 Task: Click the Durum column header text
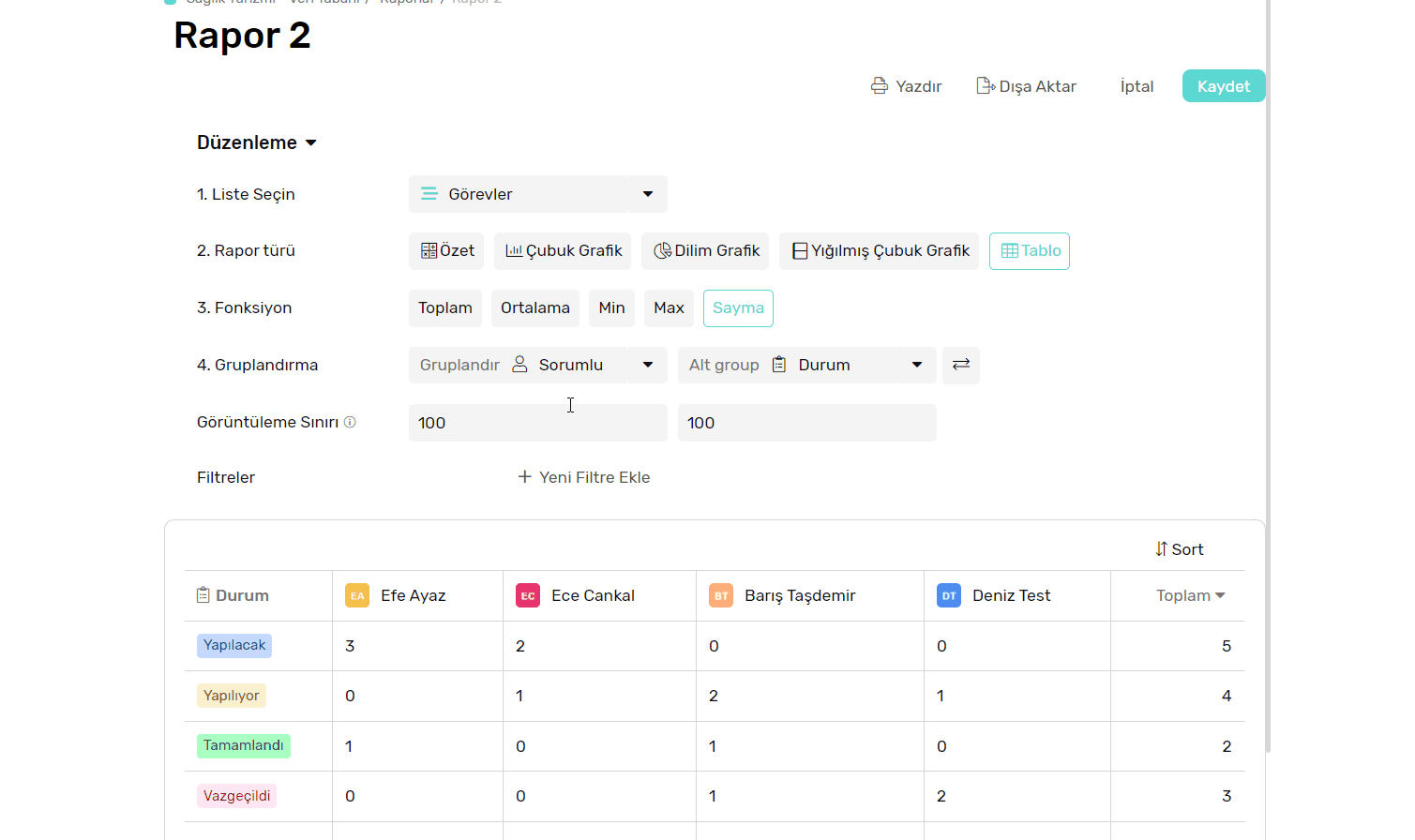point(242,595)
